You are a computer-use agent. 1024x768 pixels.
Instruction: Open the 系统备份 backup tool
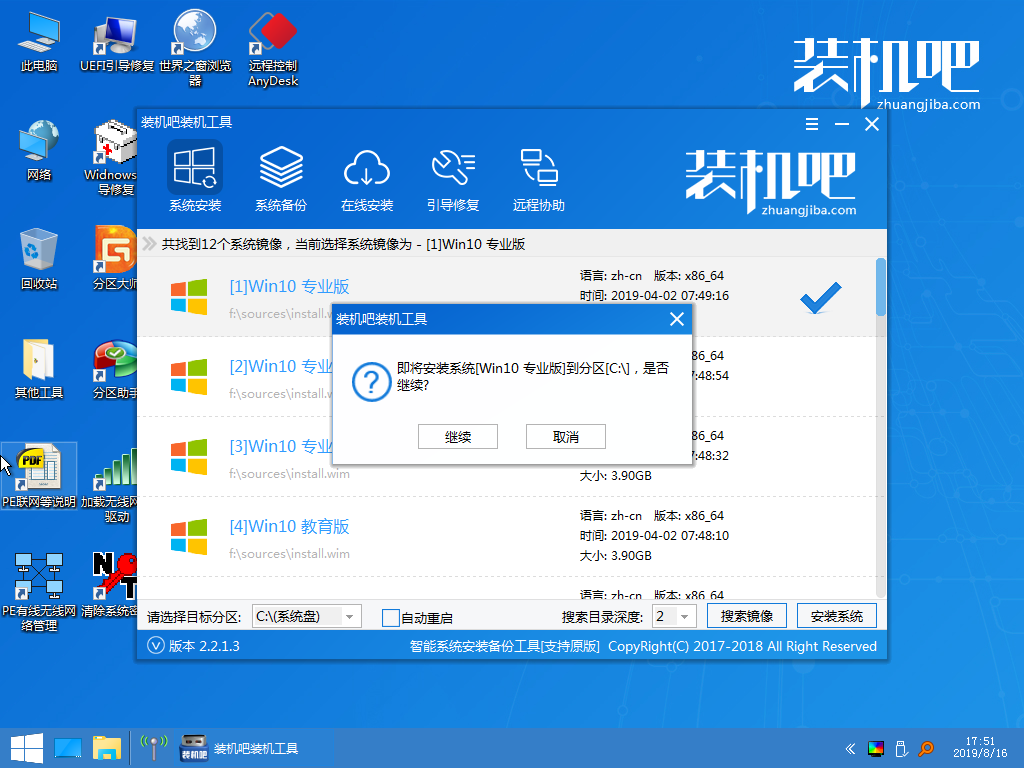pyautogui.click(x=281, y=175)
